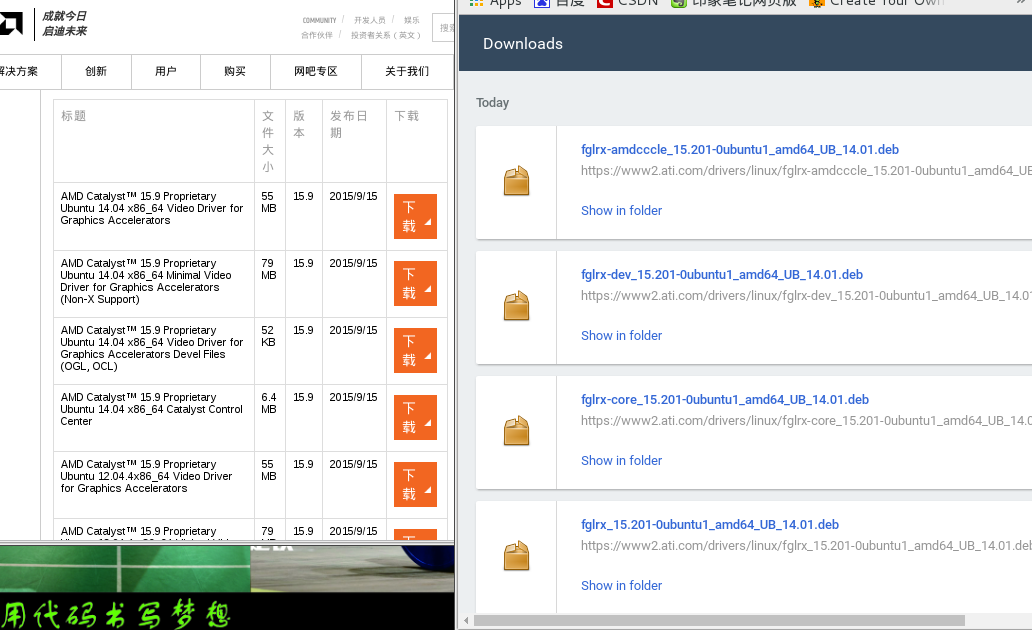This screenshot has width=1032, height=630.
Task: Open fglrx_15.201-0ubuntu1_amd64_UB_14.01.deb file
Action: point(710,525)
